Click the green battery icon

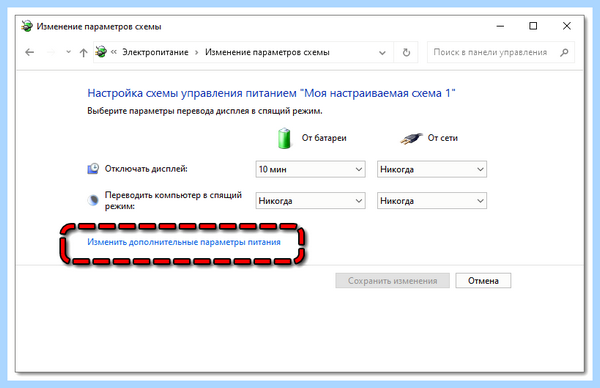click(x=284, y=138)
